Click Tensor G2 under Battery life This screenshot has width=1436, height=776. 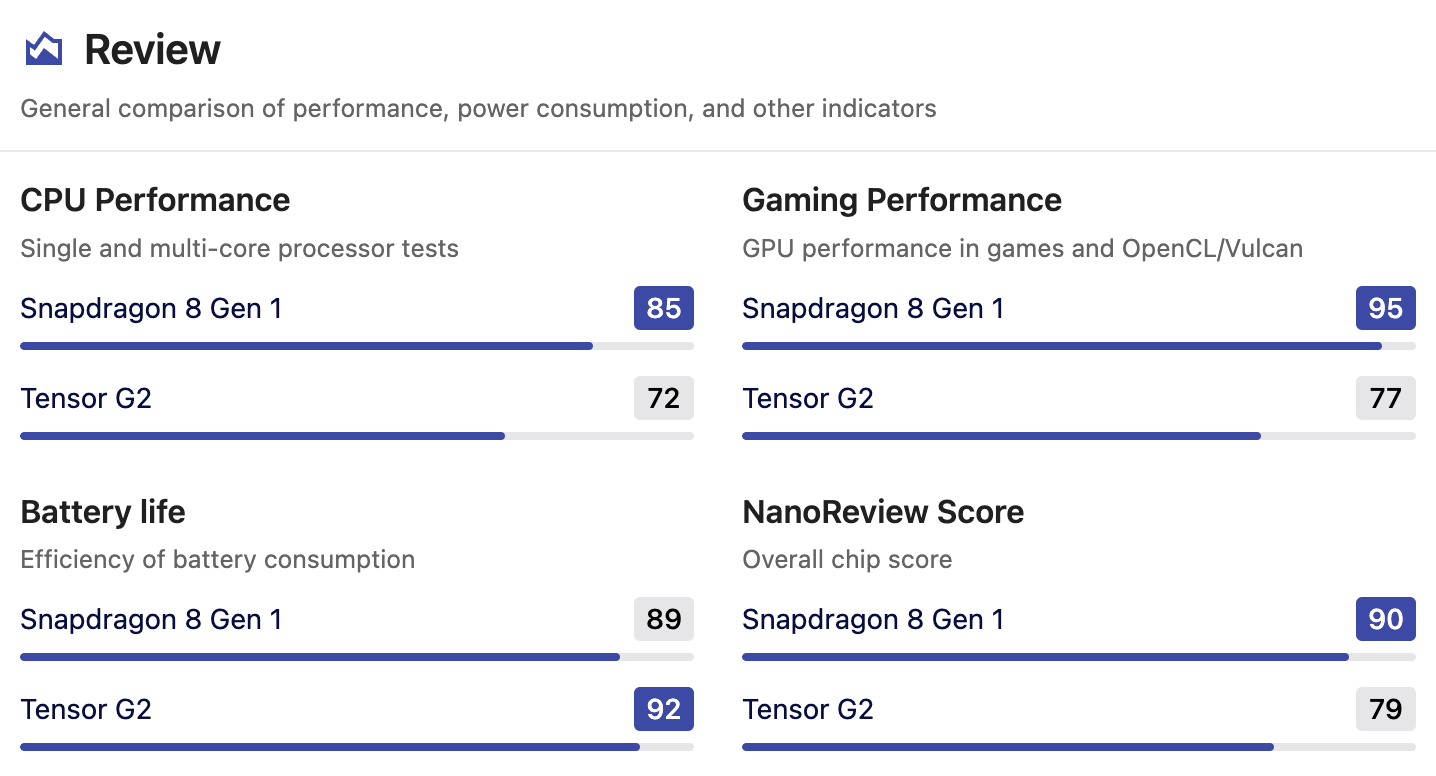click(86, 709)
